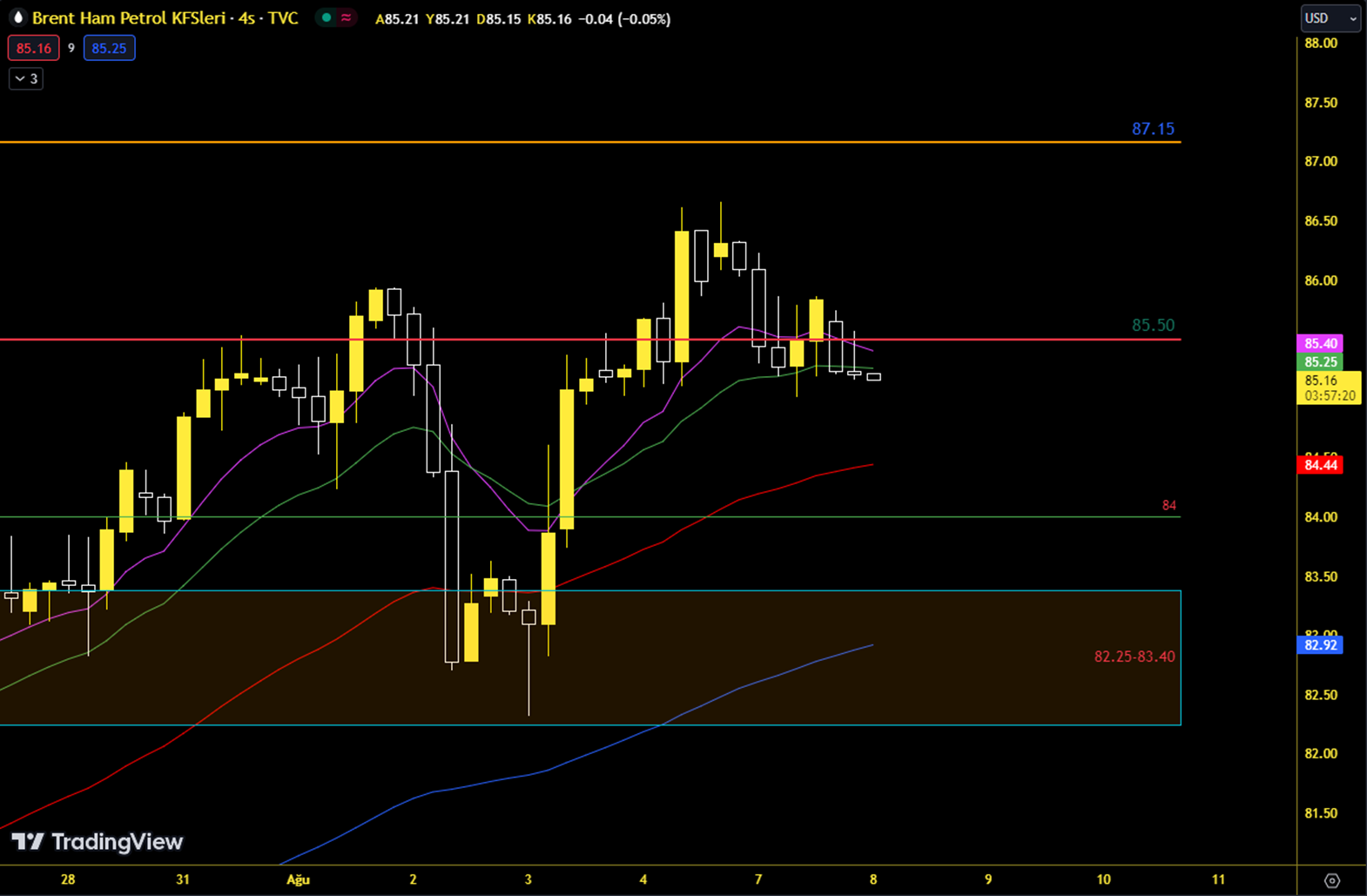Click the date 28 on time axis
The image size is (1367, 896).
tap(68, 879)
